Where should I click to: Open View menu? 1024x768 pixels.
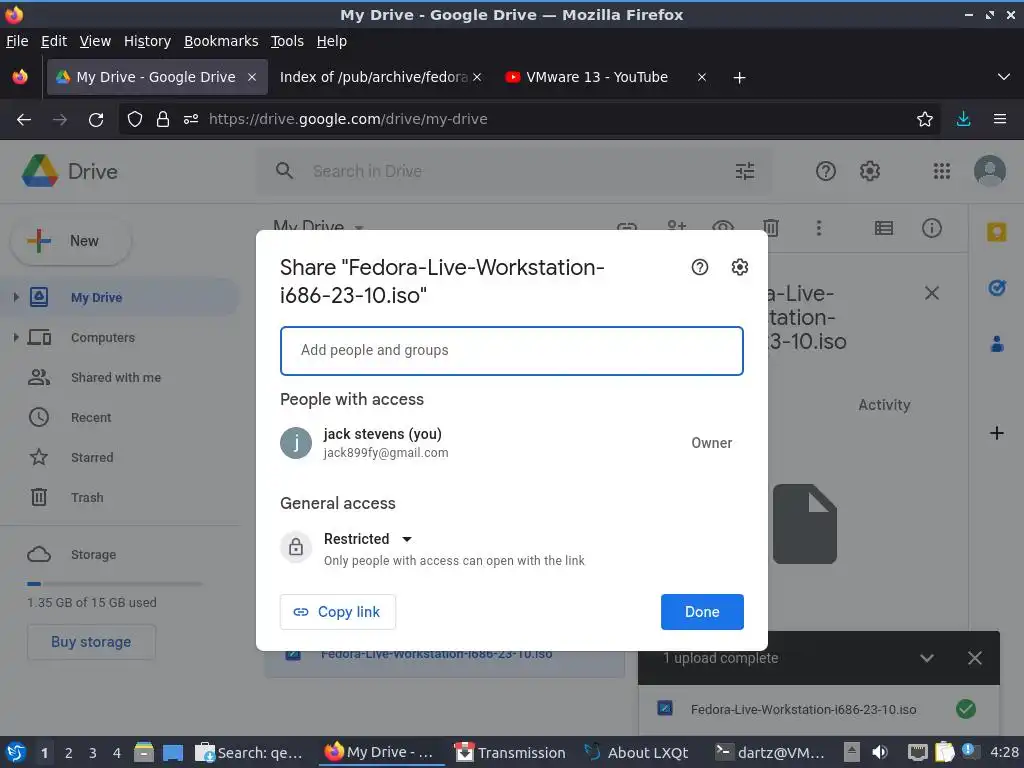click(95, 41)
